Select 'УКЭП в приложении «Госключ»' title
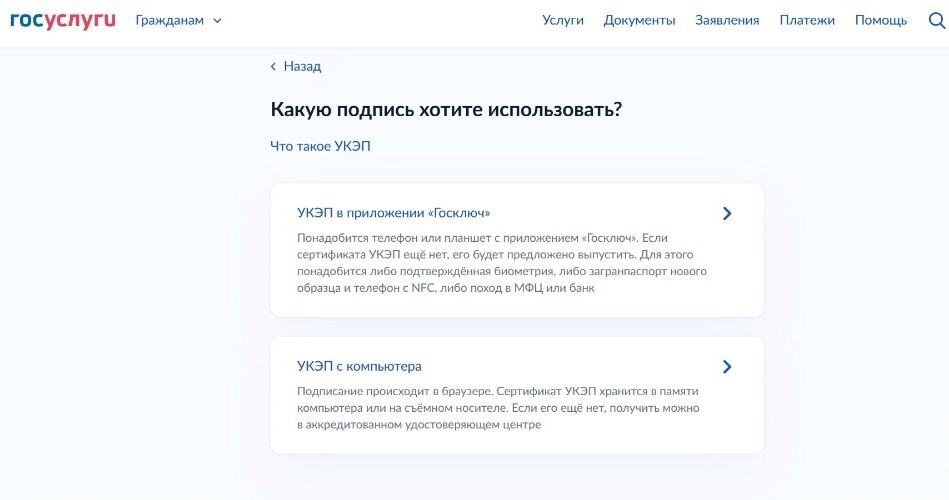Viewport: 949px width, 500px height. coord(393,213)
